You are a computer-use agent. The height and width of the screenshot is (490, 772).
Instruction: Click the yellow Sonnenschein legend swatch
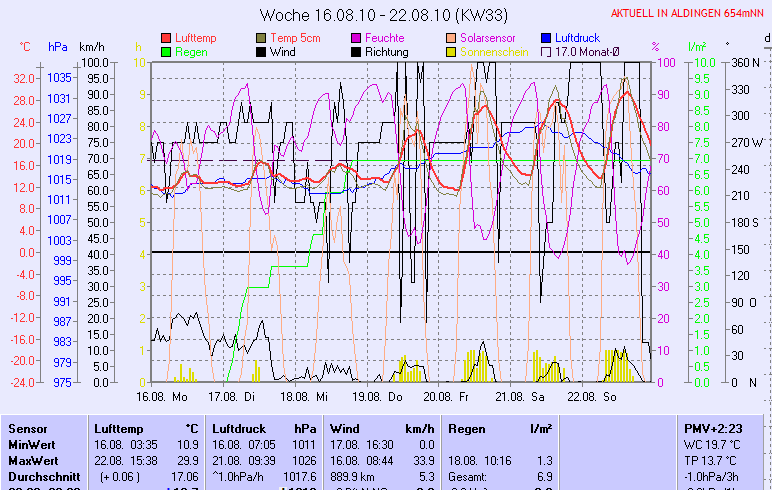(452, 51)
